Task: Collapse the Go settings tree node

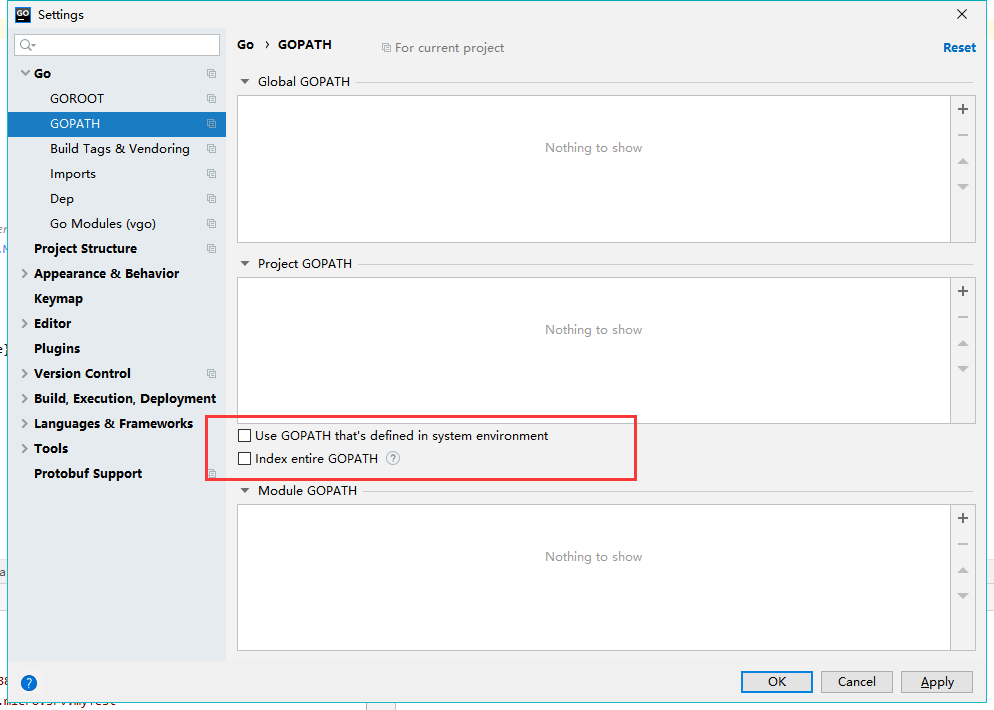Action: 25,73
